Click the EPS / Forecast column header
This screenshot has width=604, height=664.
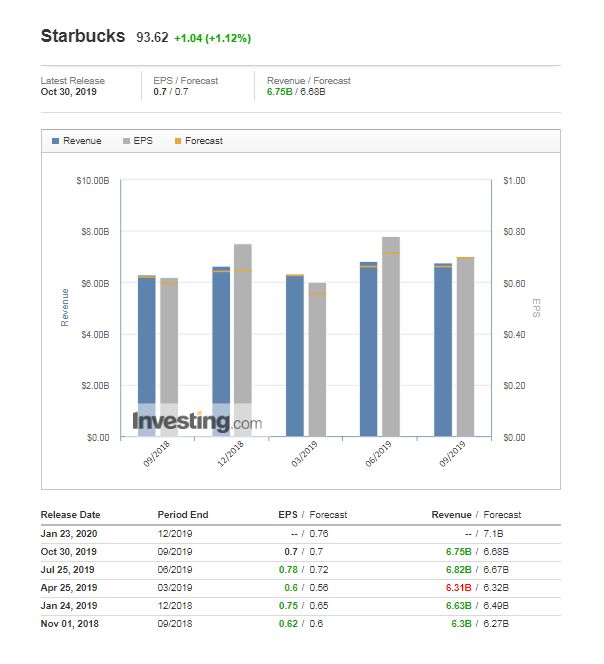(x=313, y=515)
